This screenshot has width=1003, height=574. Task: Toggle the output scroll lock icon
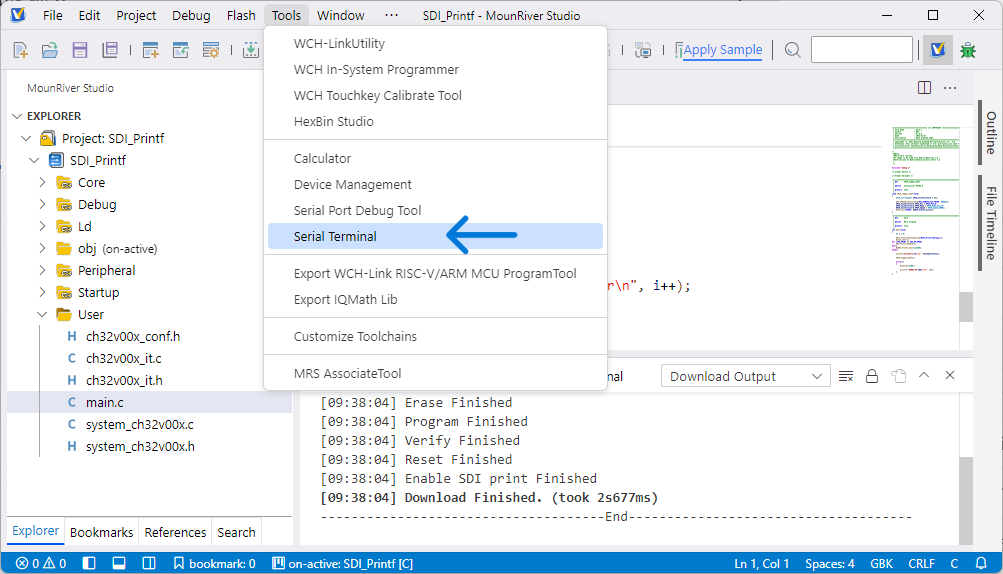(872, 376)
